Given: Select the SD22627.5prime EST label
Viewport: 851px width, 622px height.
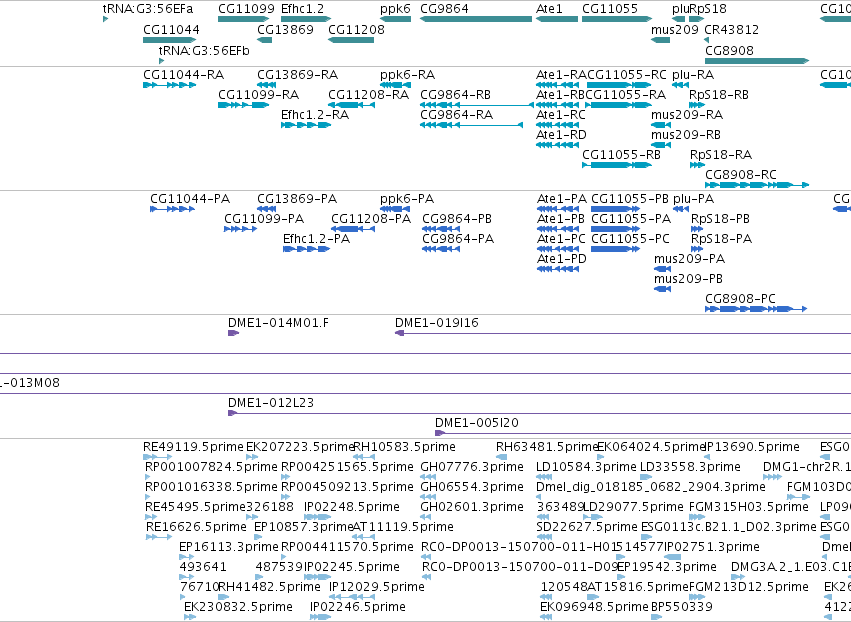Looking at the screenshot, I should tap(587, 526).
